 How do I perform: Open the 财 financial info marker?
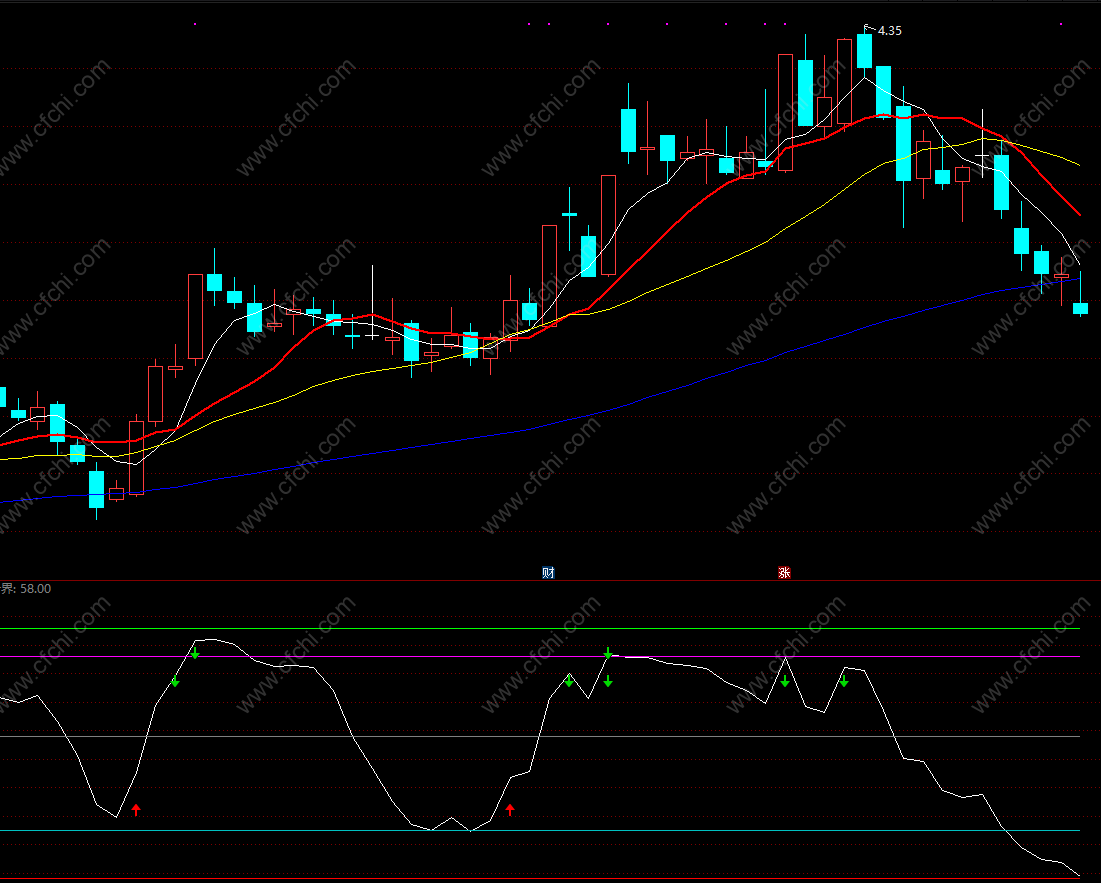[548, 573]
